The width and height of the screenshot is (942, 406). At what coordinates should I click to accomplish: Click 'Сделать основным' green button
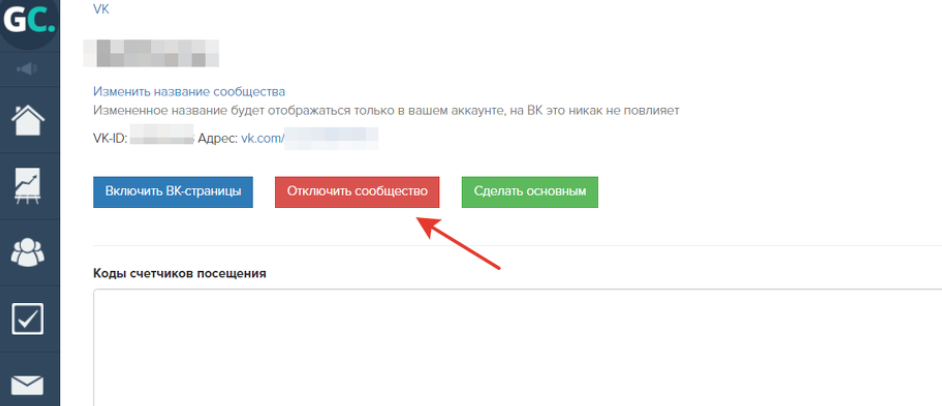tap(529, 192)
